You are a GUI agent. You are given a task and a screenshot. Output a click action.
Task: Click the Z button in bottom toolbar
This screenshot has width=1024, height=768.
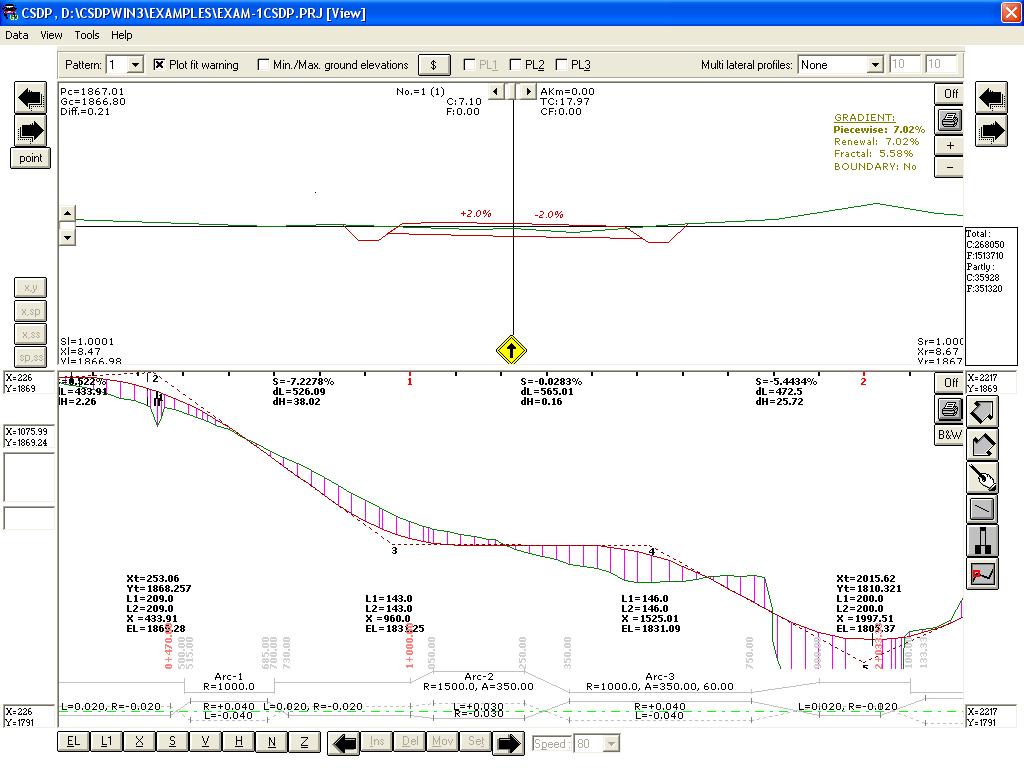pyautogui.click(x=304, y=742)
